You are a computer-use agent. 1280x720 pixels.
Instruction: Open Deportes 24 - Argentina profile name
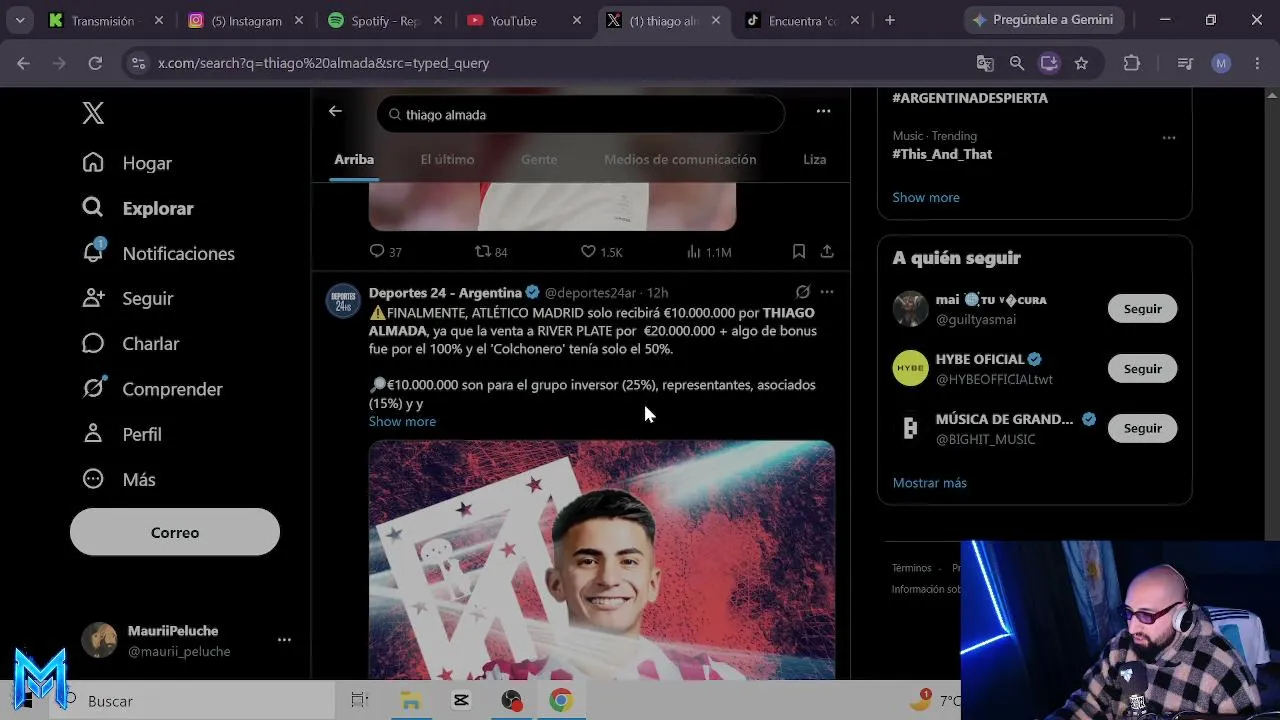click(x=445, y=292)
